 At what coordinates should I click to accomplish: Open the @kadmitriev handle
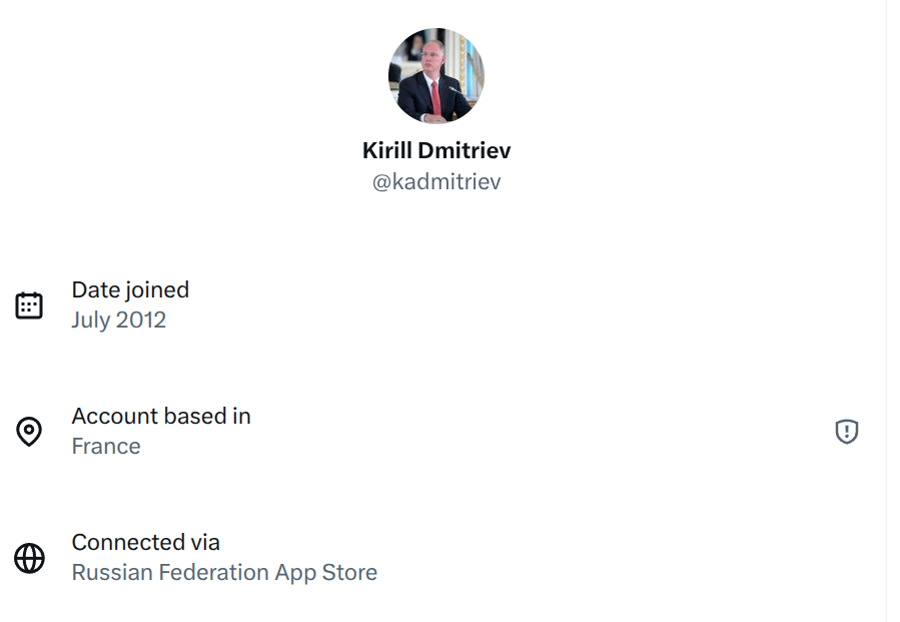[x=436, y=182]
